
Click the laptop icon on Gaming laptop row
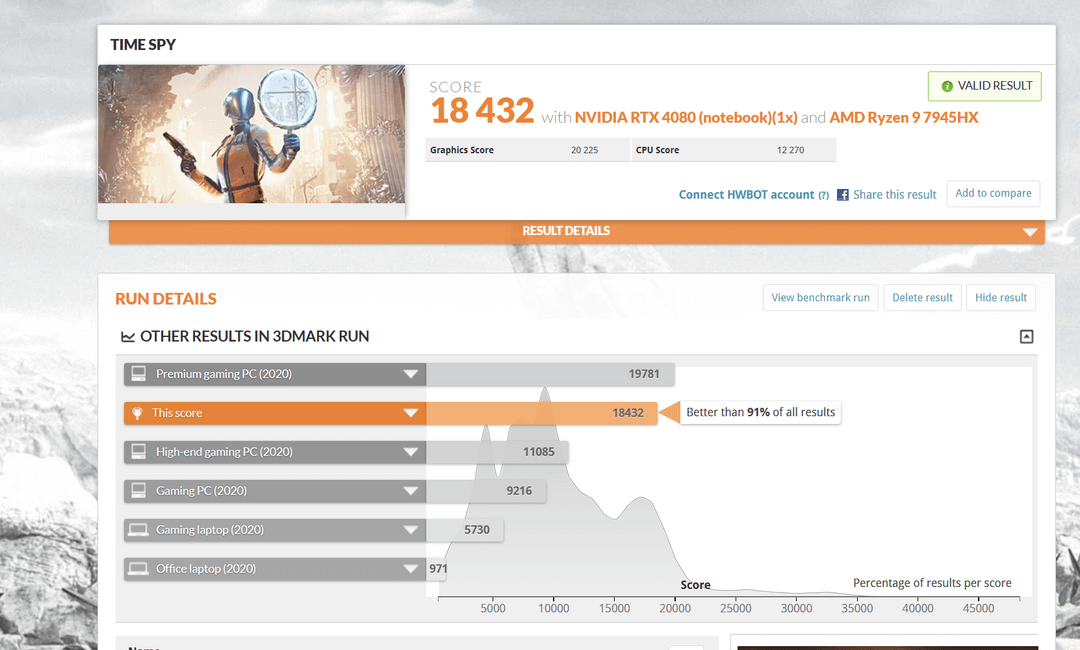coord(138,530)
